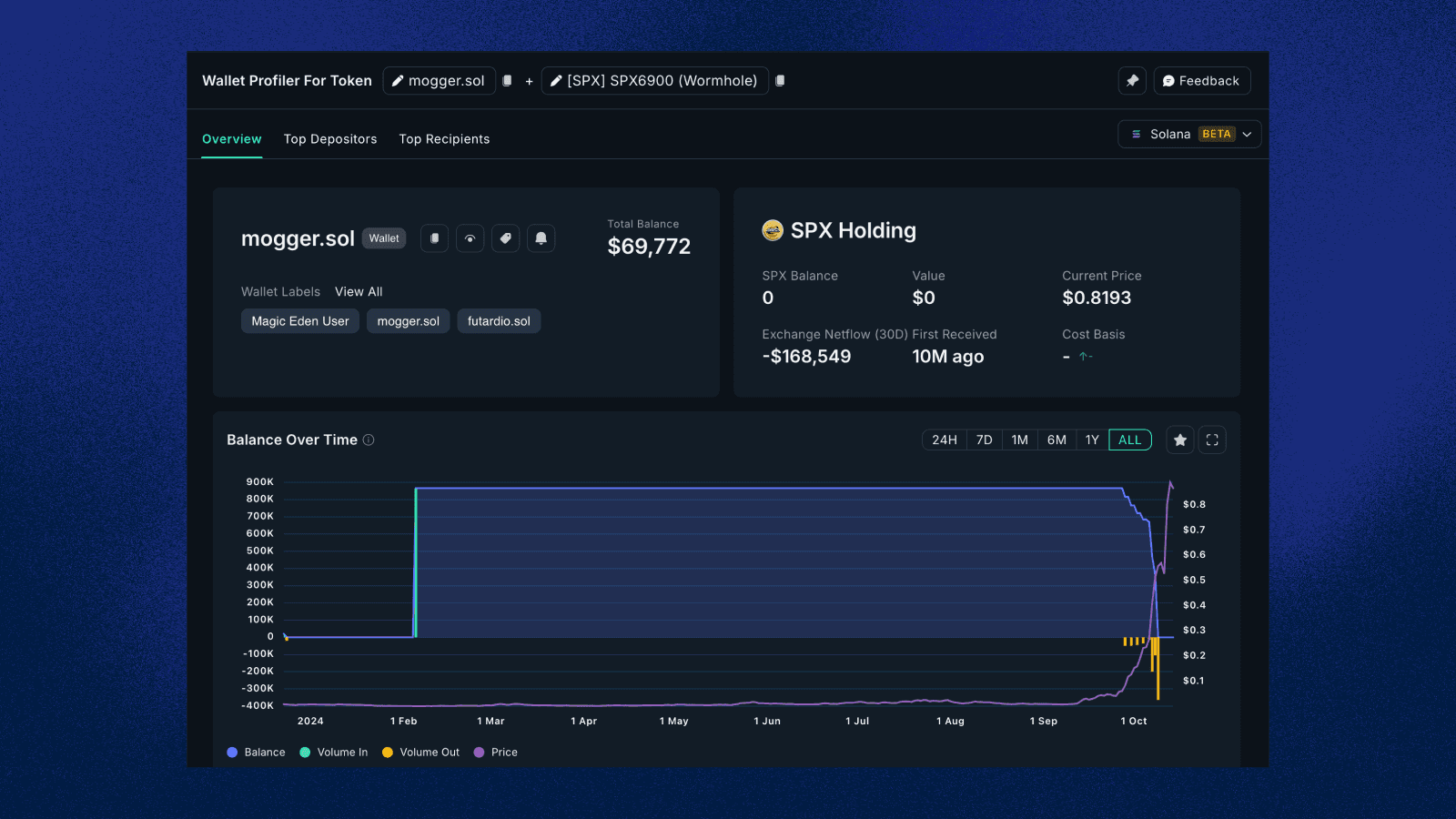This screenshot has height=819, width=1456.
Task: Click the Exchange Netflow value -$168,549
Action: point(806,357)
